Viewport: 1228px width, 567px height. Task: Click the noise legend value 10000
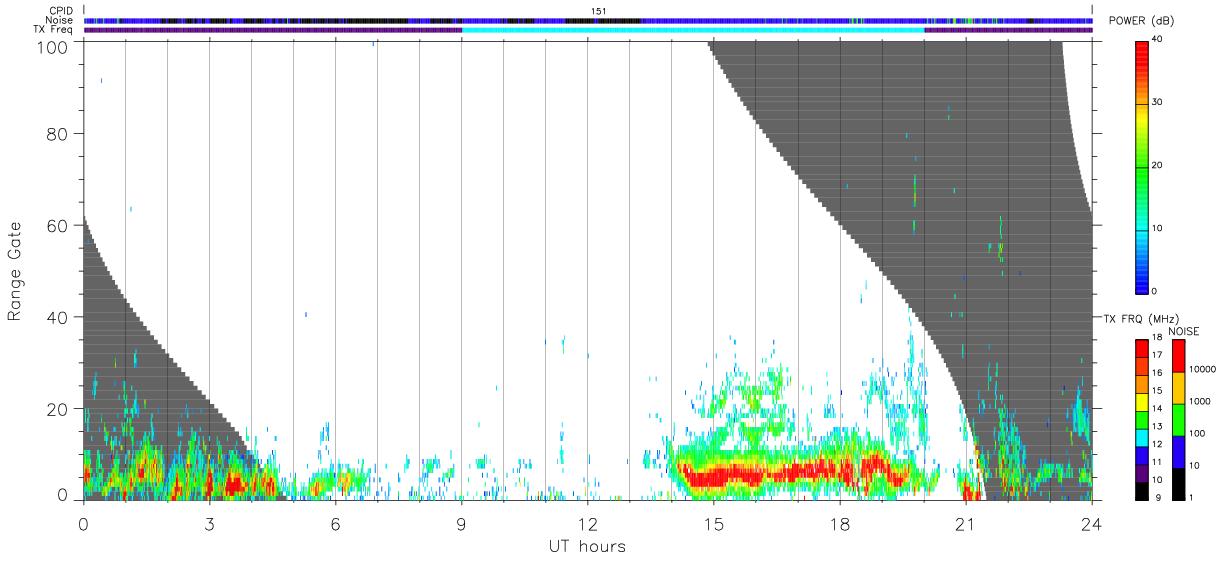click(1203, 369)
